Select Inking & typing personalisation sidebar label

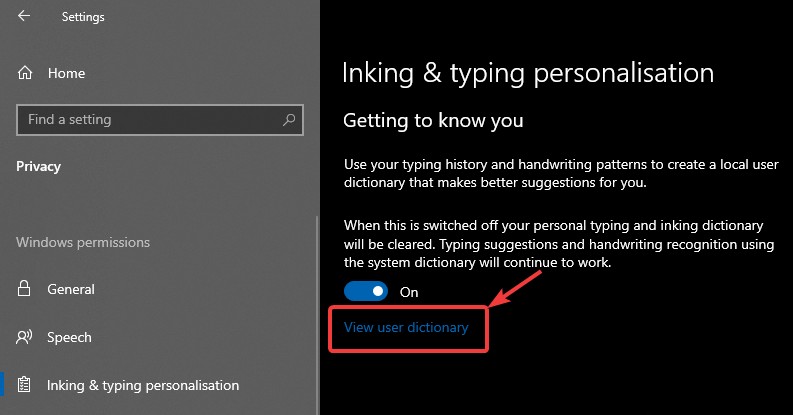pyautogui.click(x=143, y=385)
